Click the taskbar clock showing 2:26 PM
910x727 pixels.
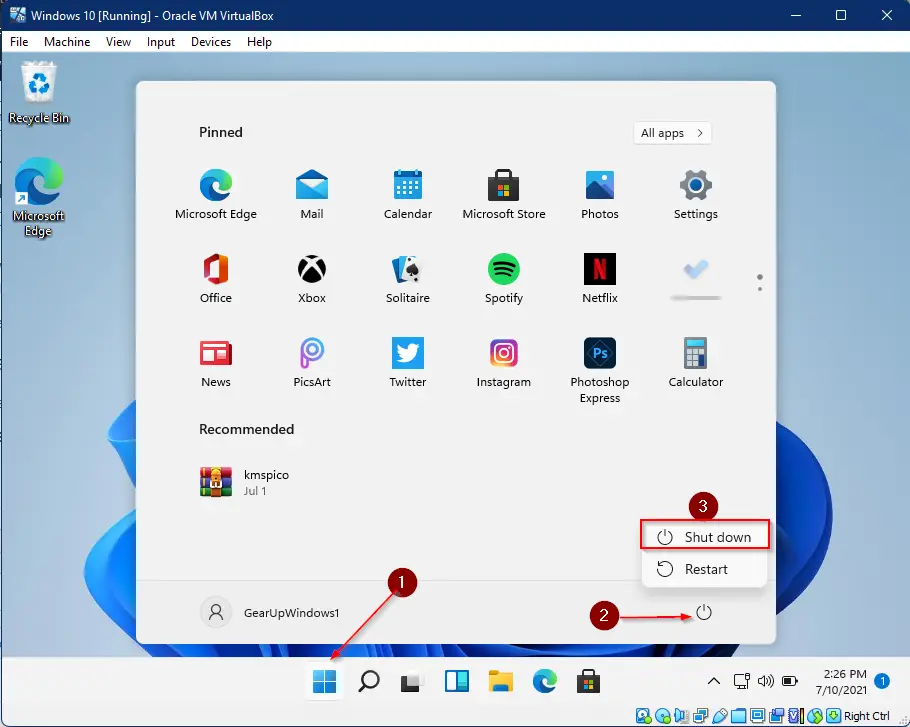click(844, 681)
